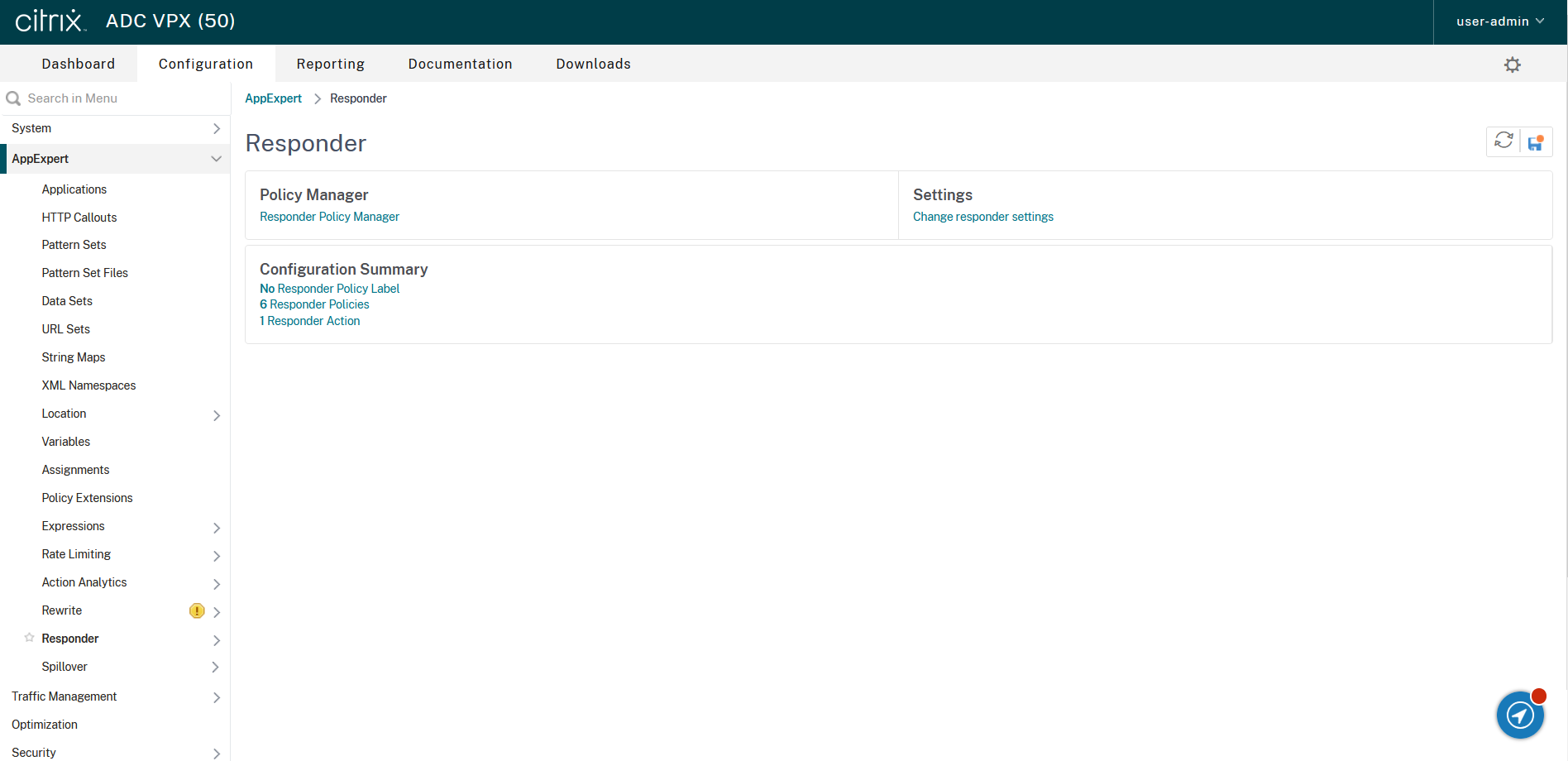Select Optimization in the sidebar
Image resolution: width=1568 pixels, height=761 pixels.
click(45, 725)
